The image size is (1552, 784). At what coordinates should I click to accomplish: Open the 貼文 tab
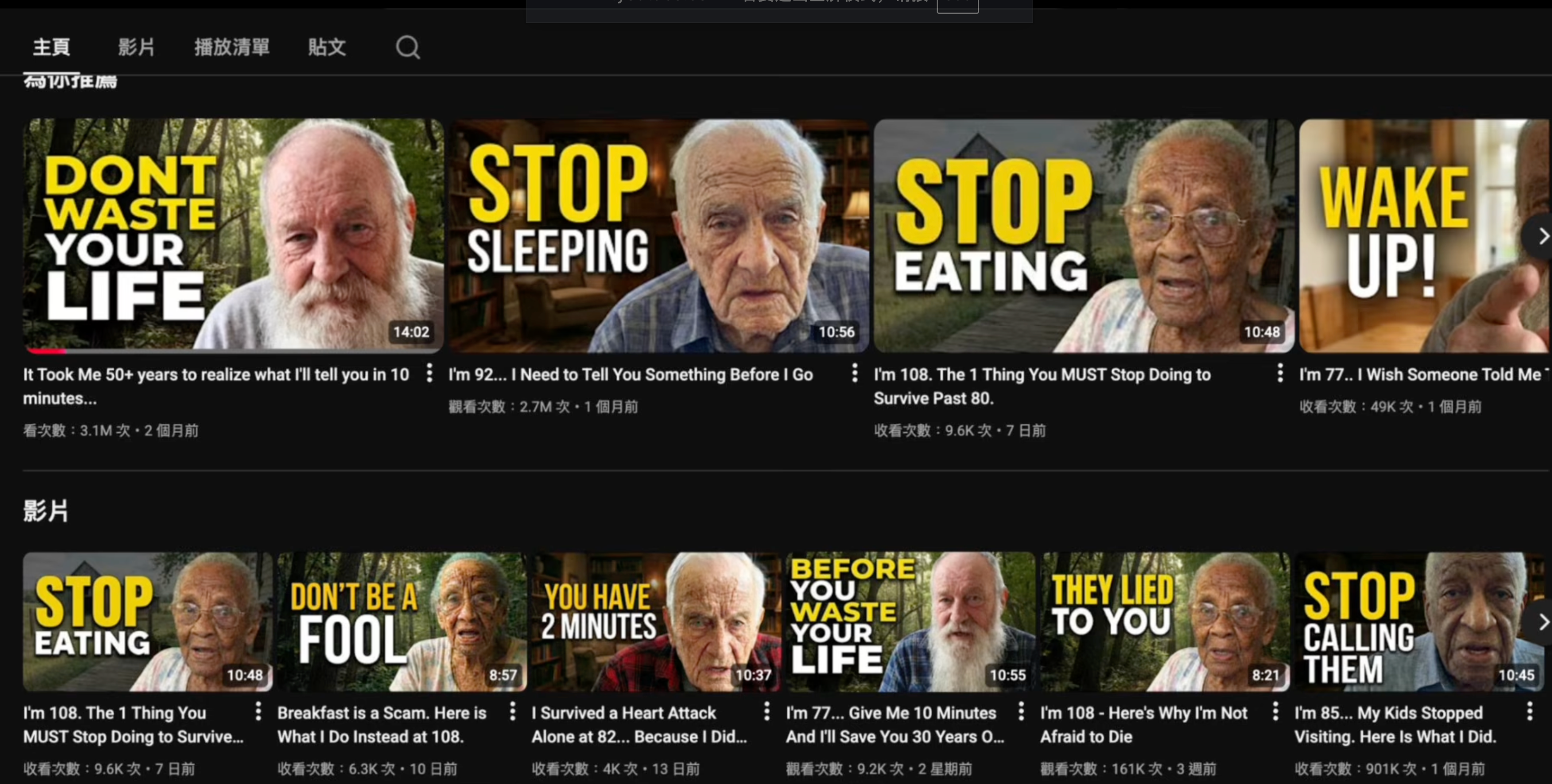point(327,47)
